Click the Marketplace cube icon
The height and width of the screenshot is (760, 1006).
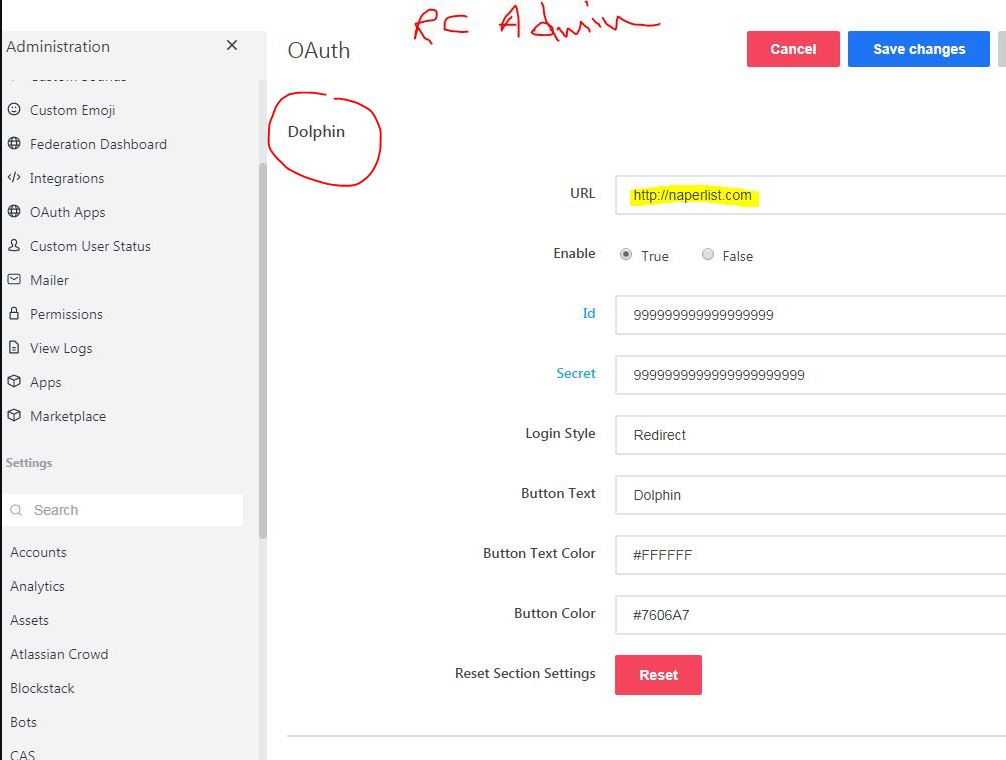pos(14,416)
